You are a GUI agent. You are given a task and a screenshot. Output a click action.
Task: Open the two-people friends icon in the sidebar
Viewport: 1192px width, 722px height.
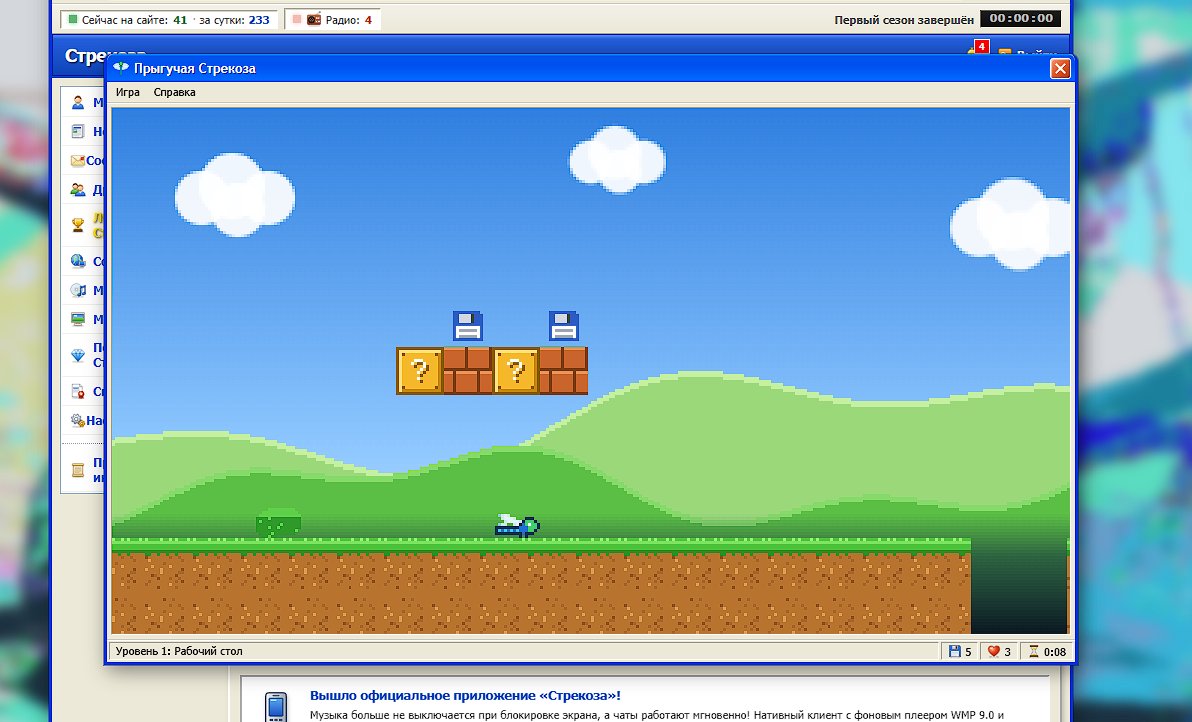[78, 189]
